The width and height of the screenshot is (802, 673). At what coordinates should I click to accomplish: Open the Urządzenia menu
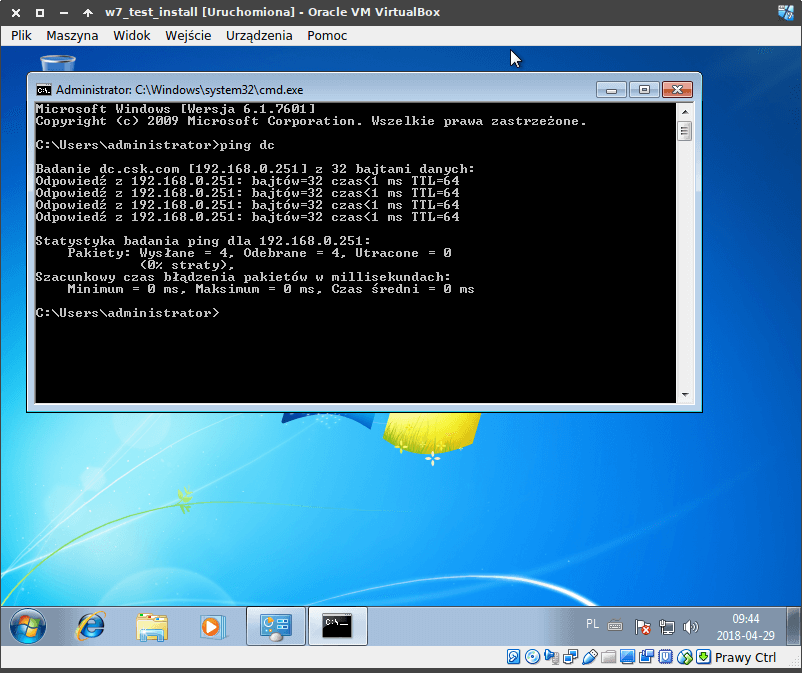[259, 36]
